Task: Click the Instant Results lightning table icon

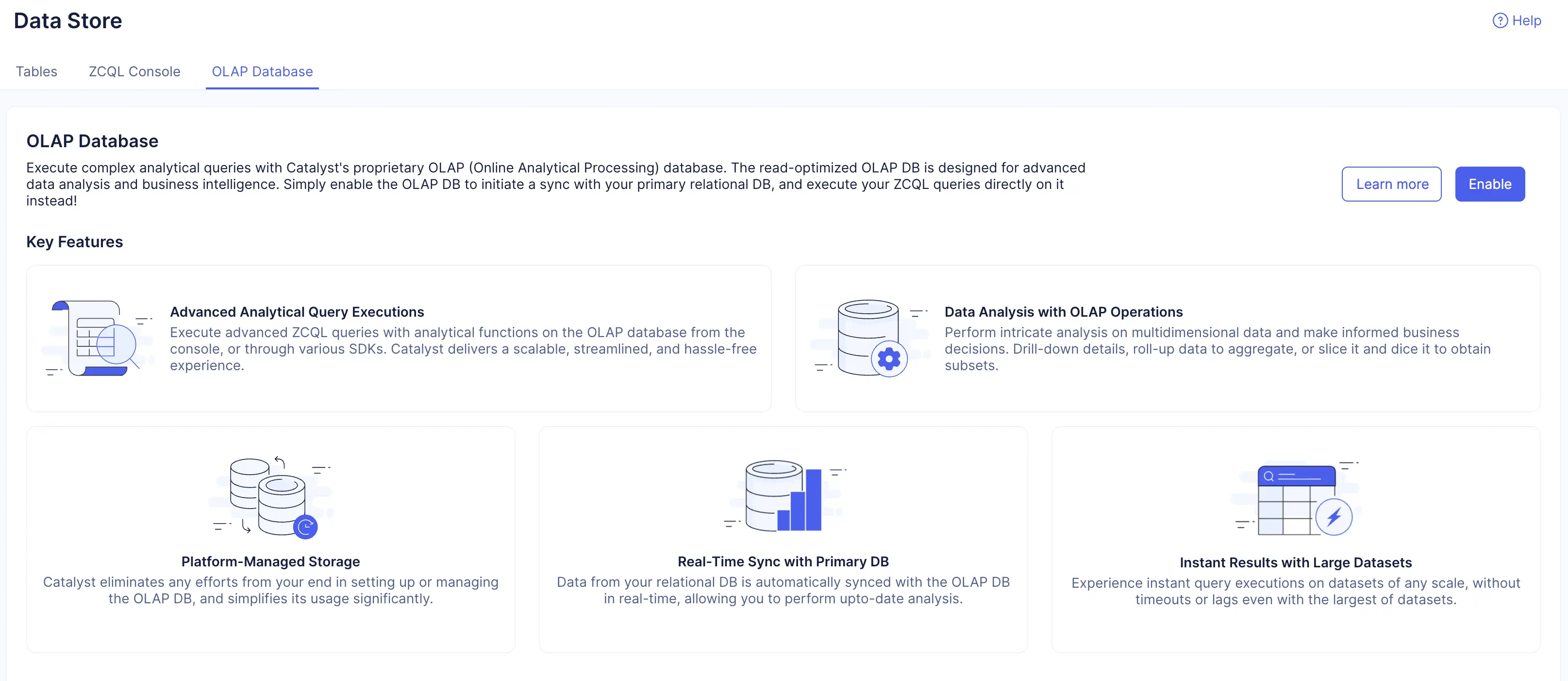Action: tap(1297, 498)
